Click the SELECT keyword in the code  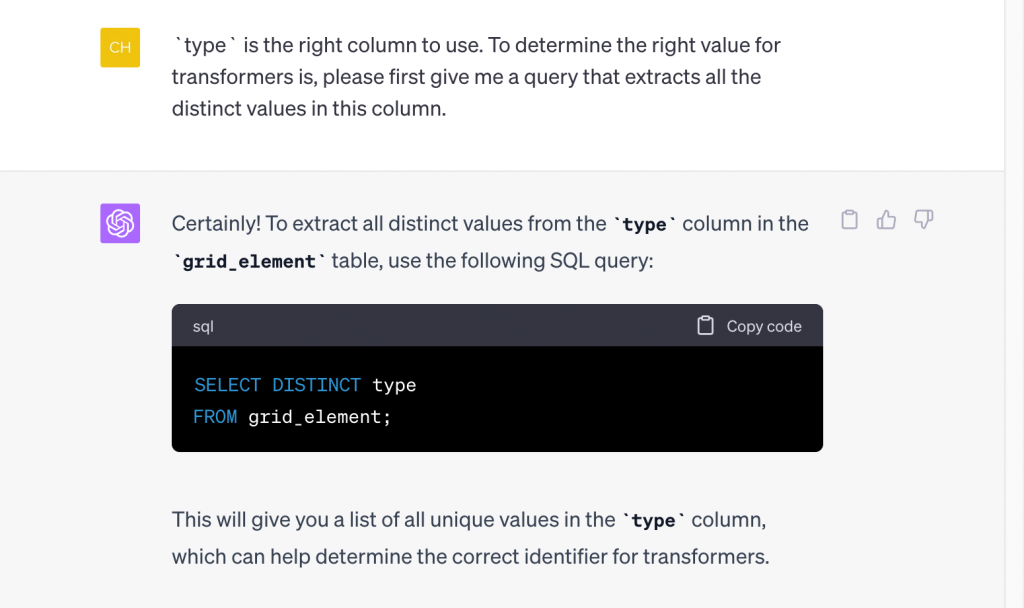pyautogui.click(x=227, y=385)
